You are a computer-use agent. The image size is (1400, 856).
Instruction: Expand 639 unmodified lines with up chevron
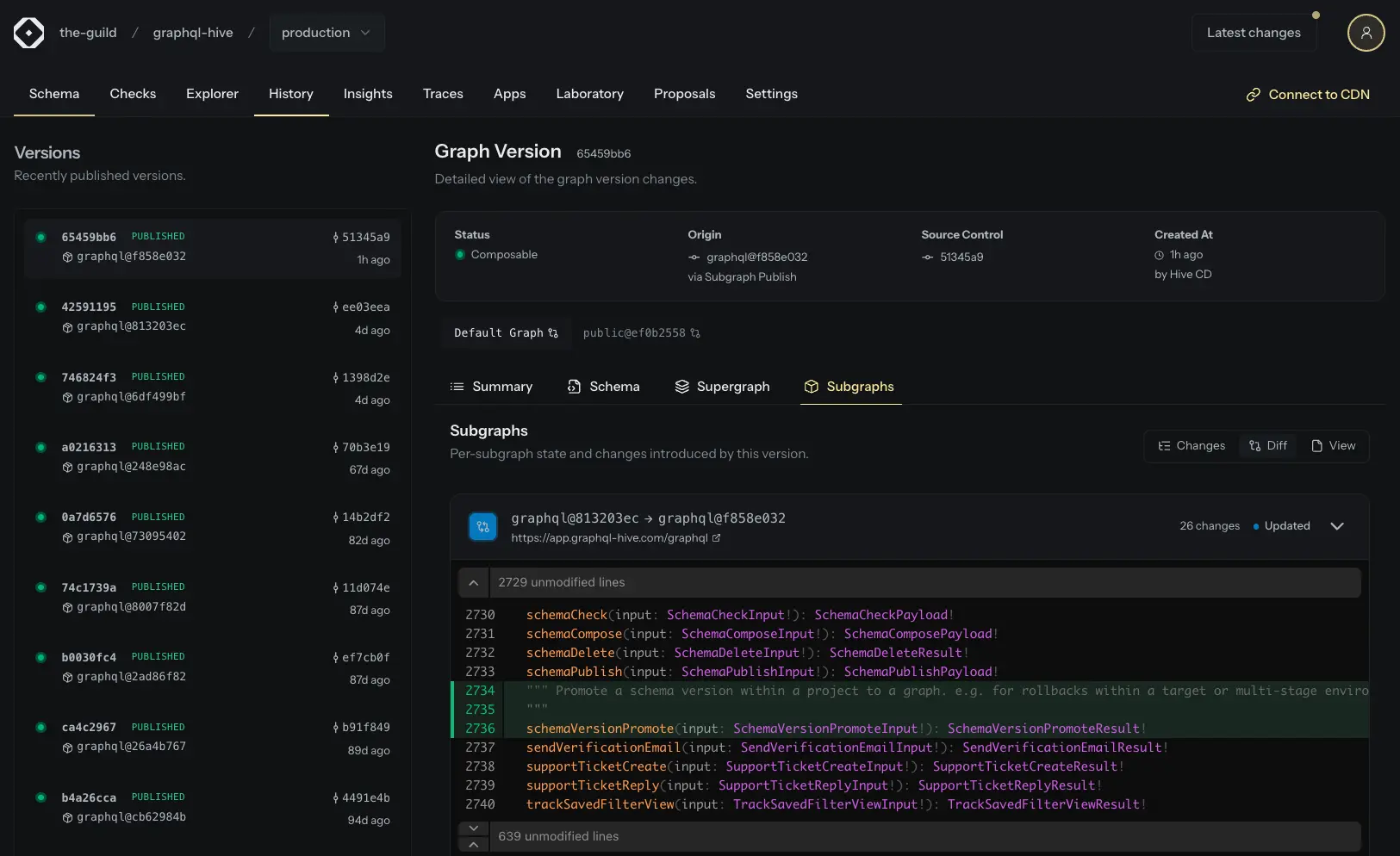tap(473, 845)
